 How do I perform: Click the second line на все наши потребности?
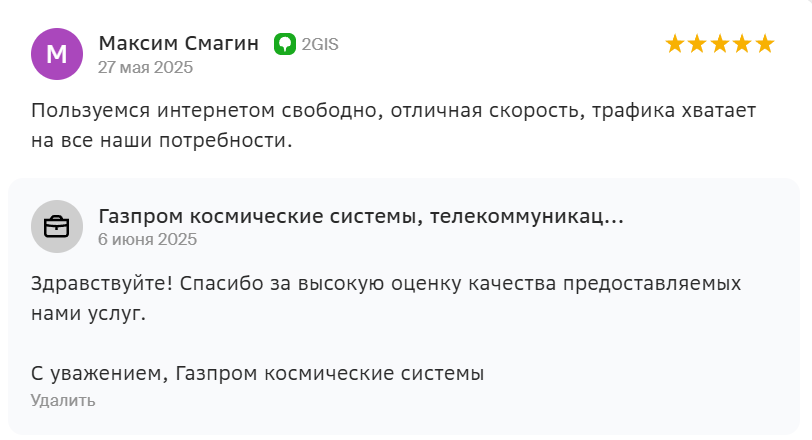pos(162,140)
